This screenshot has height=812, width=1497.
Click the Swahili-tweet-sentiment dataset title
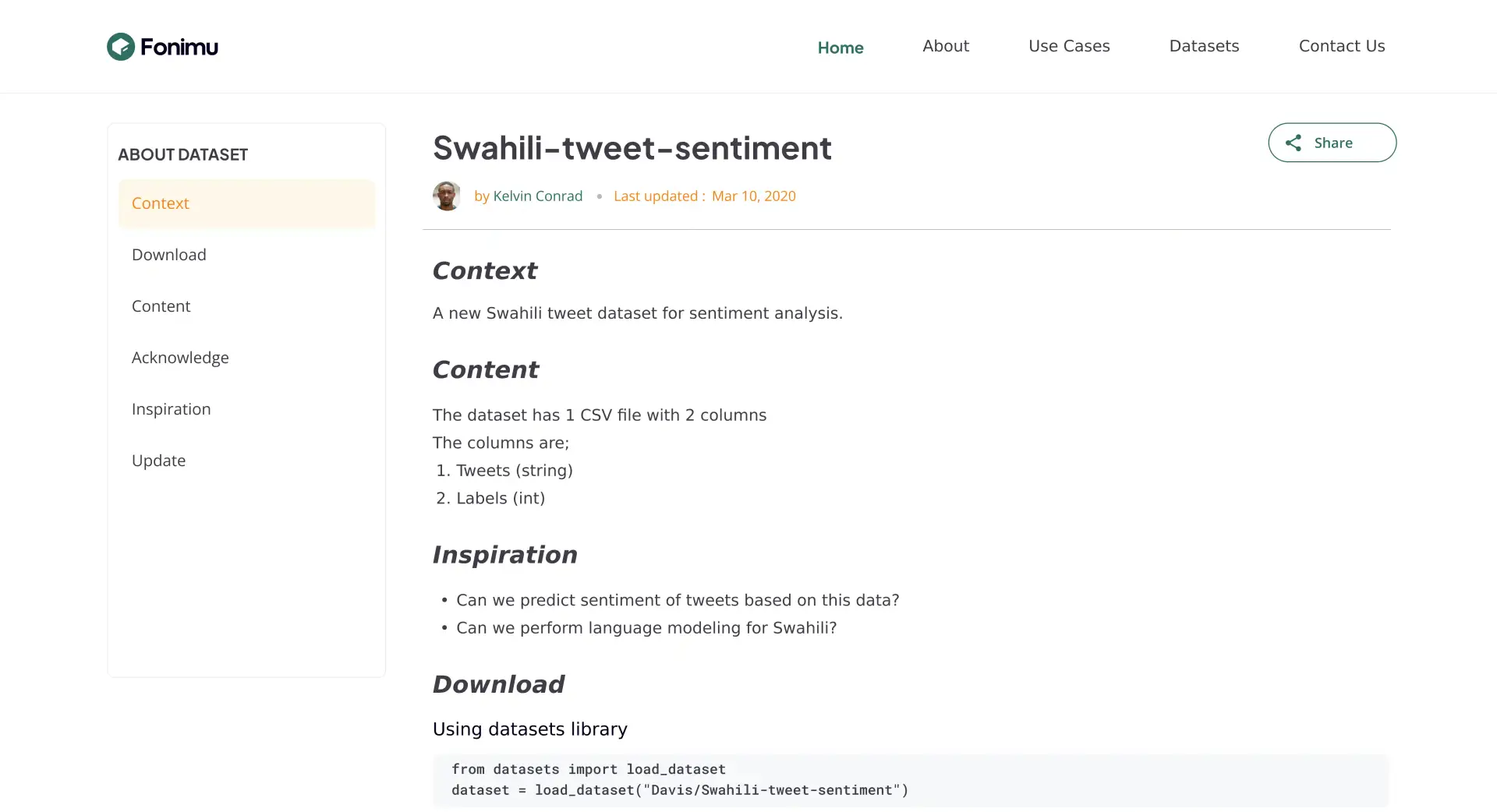point(632,148)
